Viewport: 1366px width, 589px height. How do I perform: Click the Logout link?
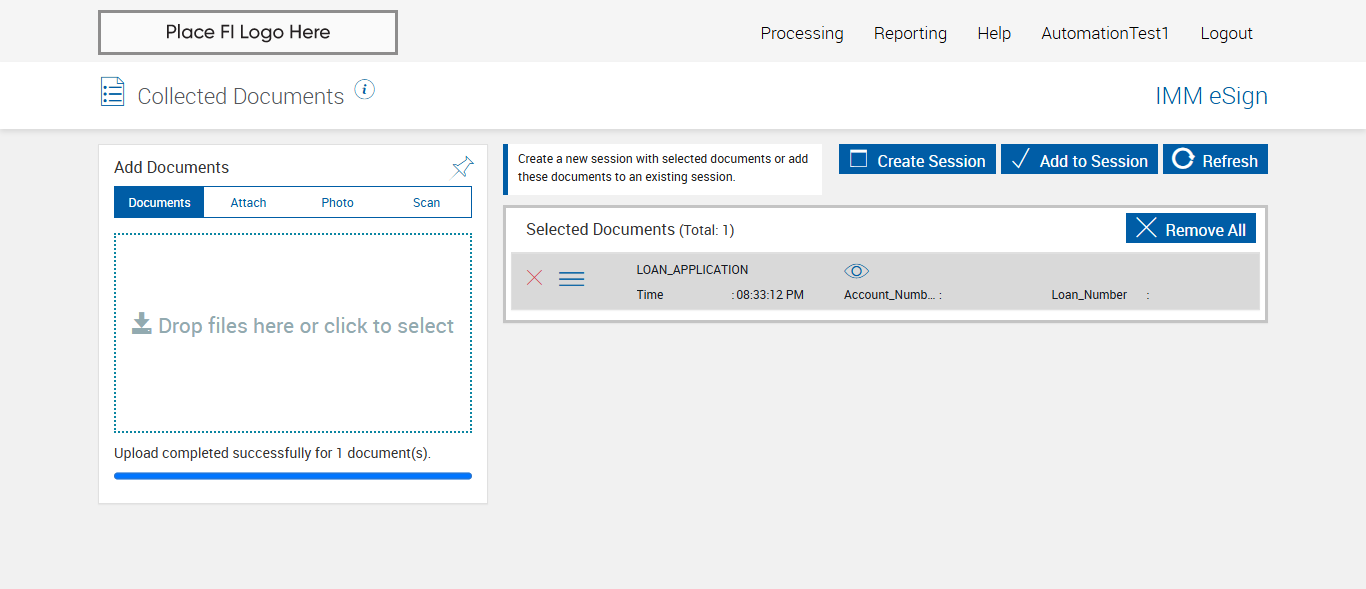tap(1226, 33)
